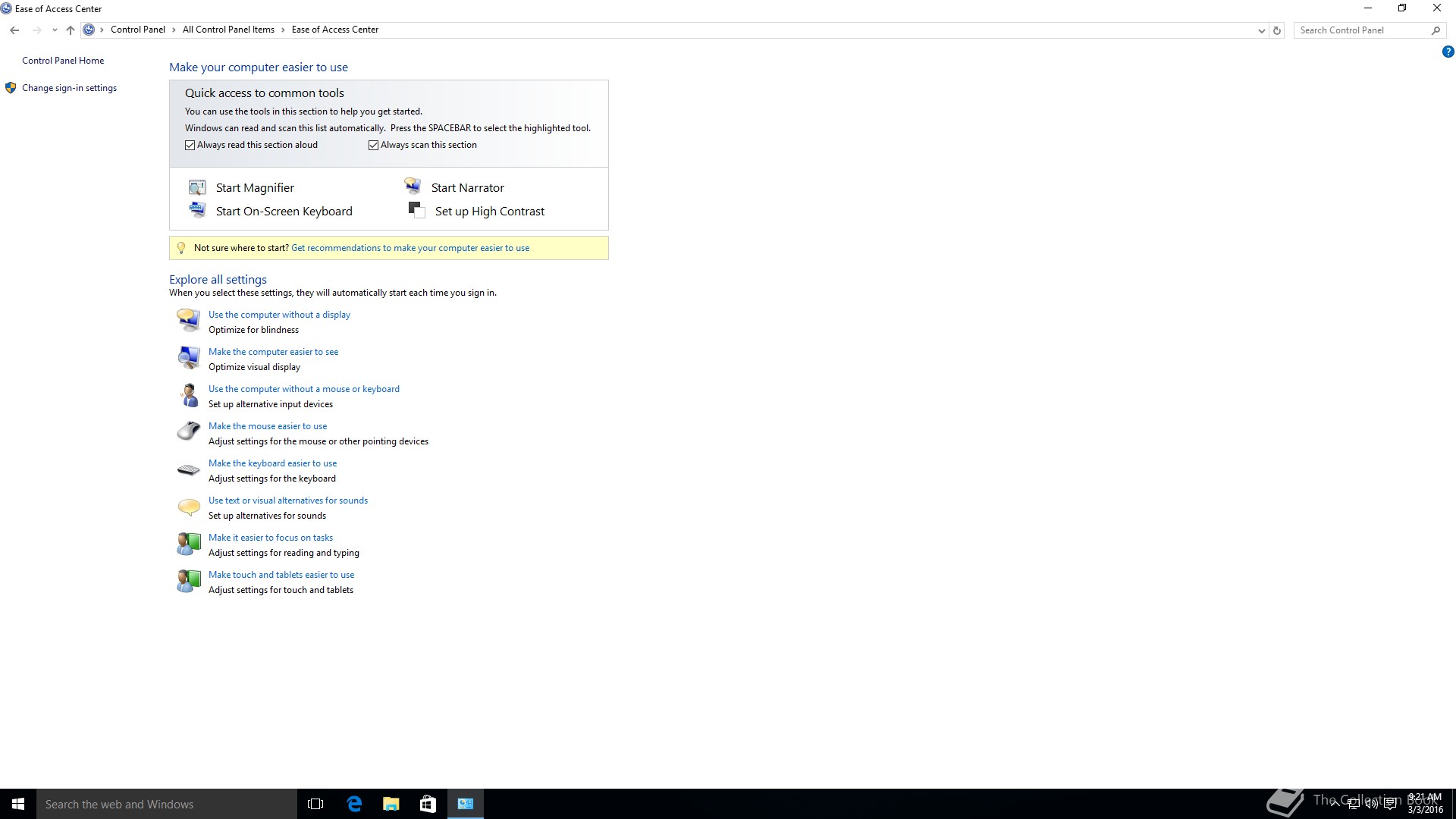
Task: Uncheck Always read this section aloud
Action: point(190,145)
